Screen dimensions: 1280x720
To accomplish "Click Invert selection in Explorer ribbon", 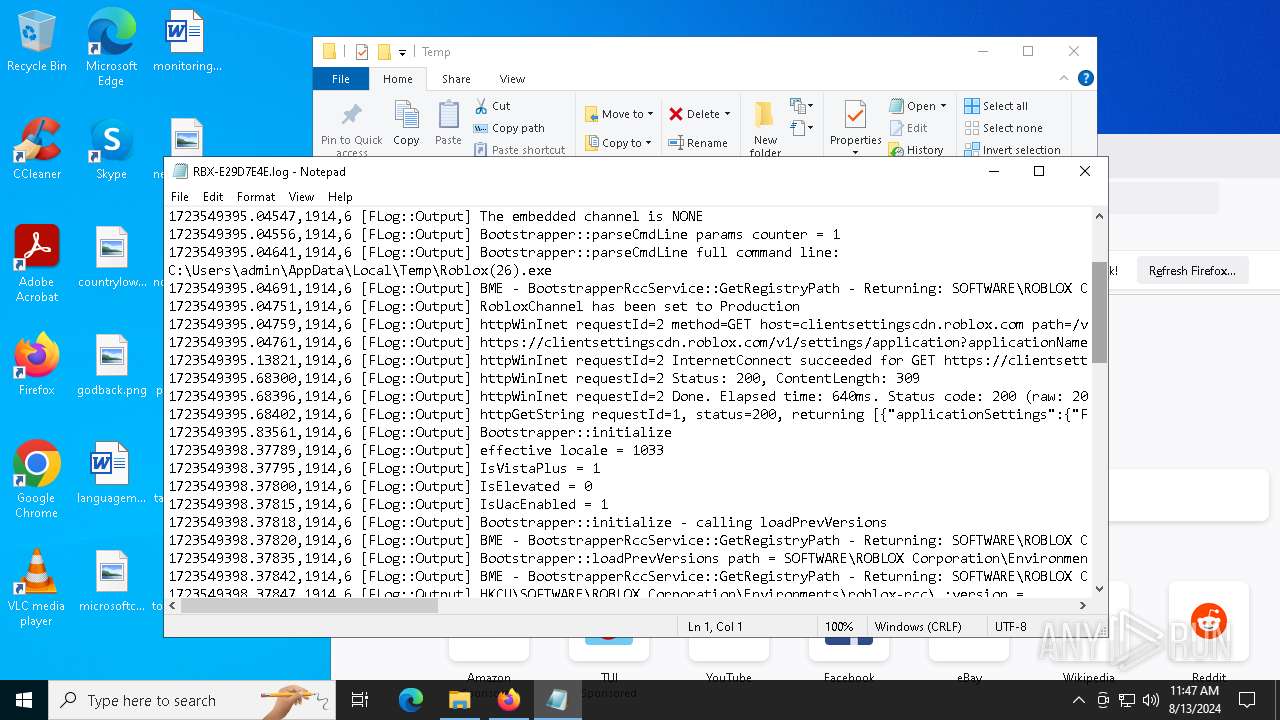I will click(1012, 150).
